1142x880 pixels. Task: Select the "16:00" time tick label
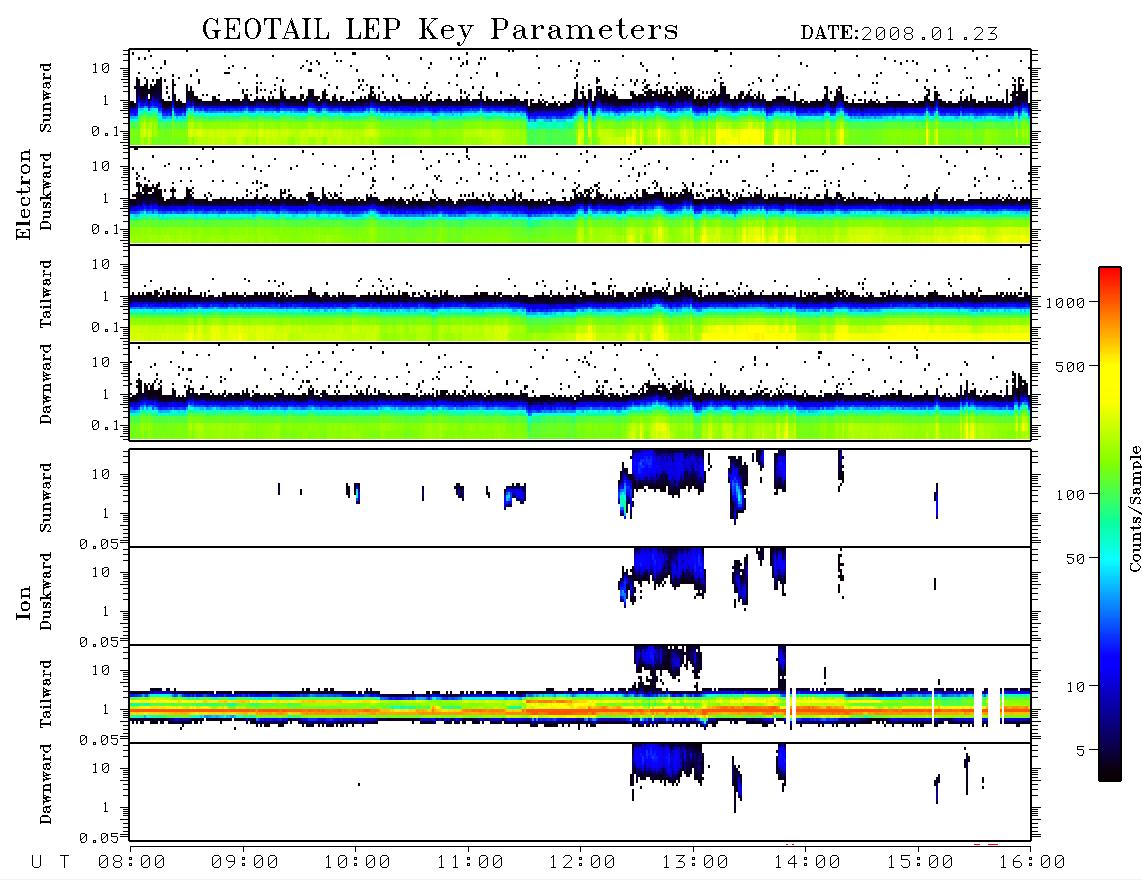click(1032, 863)
